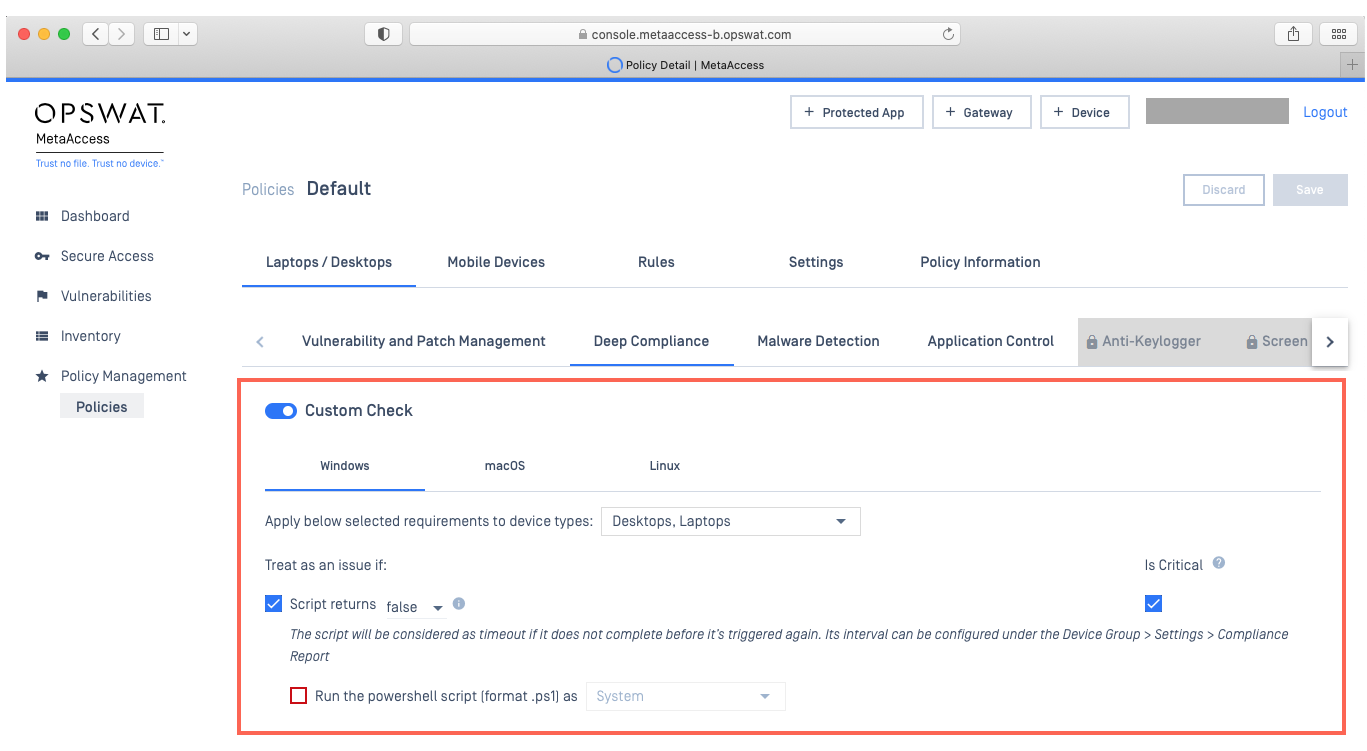Viewport: 1367px width, 751px height.
Task: Click the + Protected App button
Action: tap(856, 112)
